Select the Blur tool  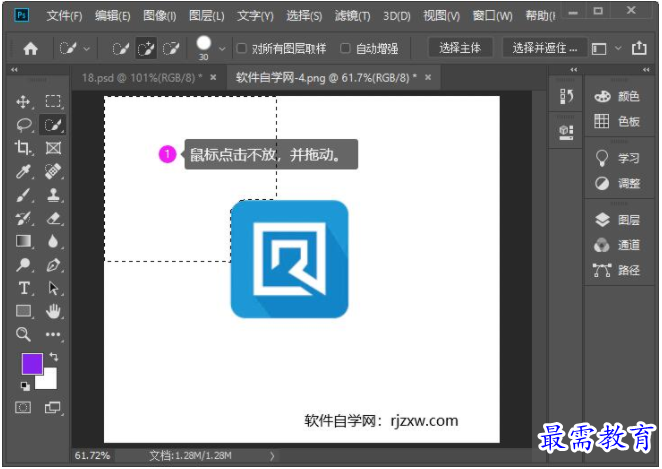(x=53, y=241)
